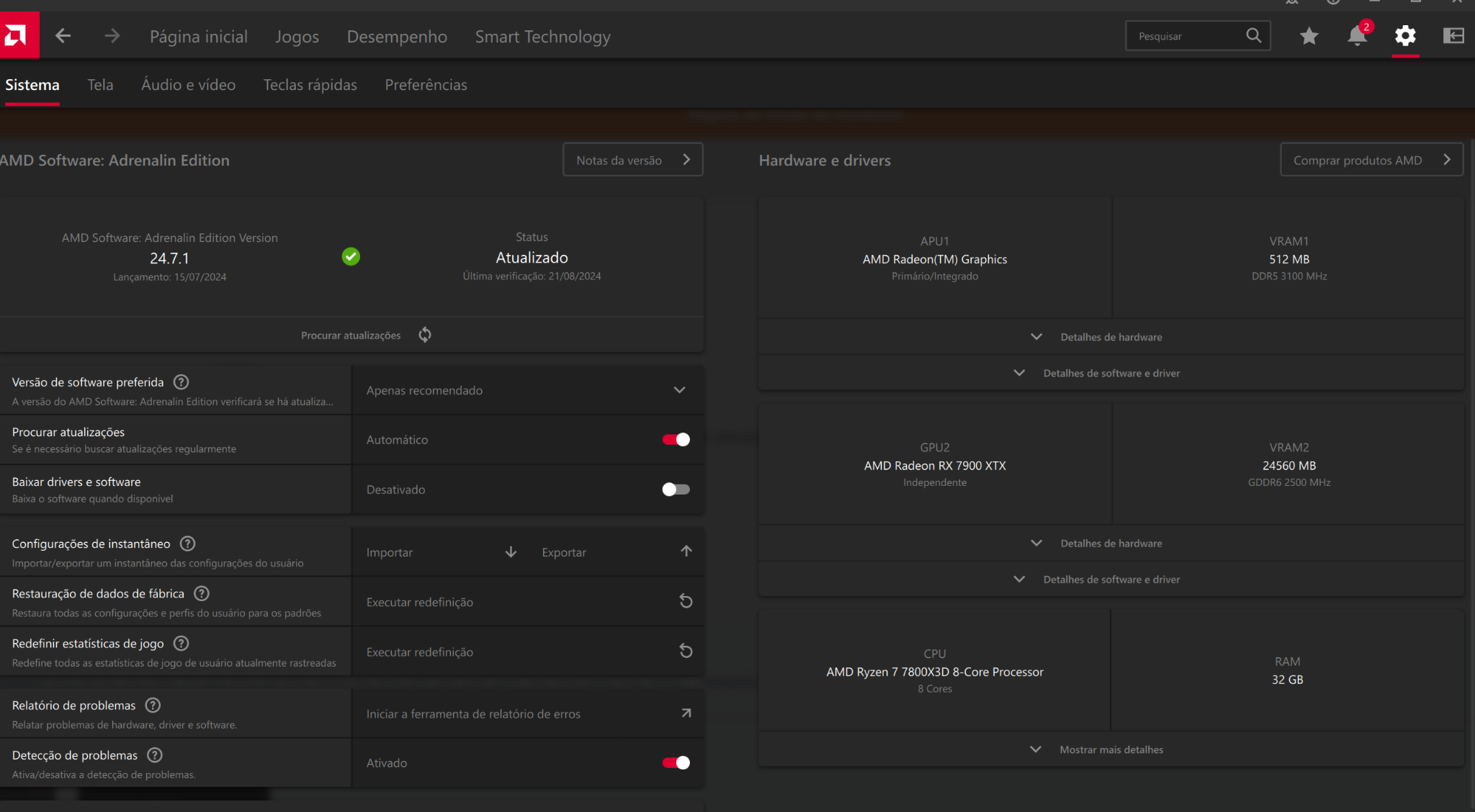Viewport: 1475px width, 812px height.
Task: Click the green Atualizado checkmark icon
Action: [351, 256]
